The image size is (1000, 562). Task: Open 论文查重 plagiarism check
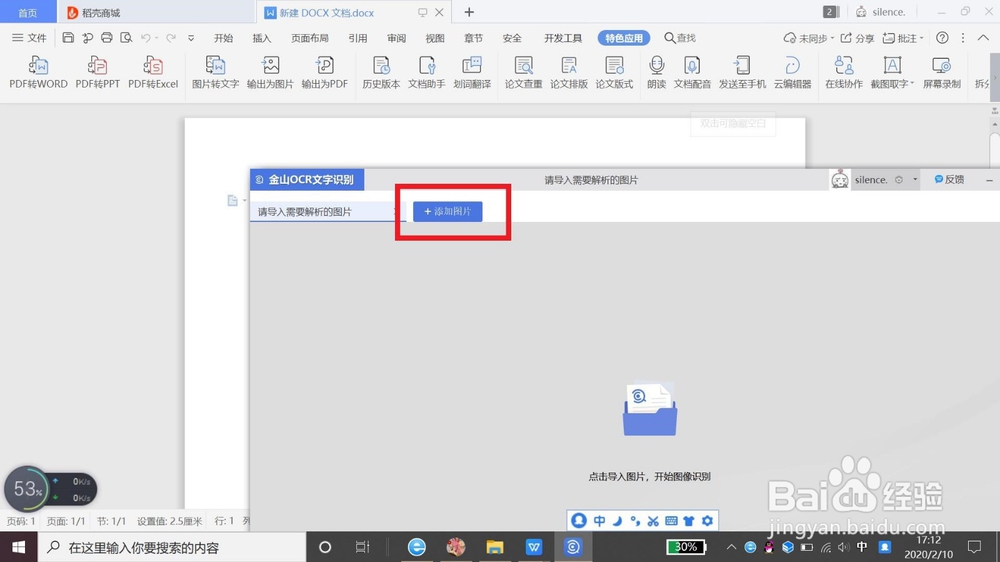[524, 72]
